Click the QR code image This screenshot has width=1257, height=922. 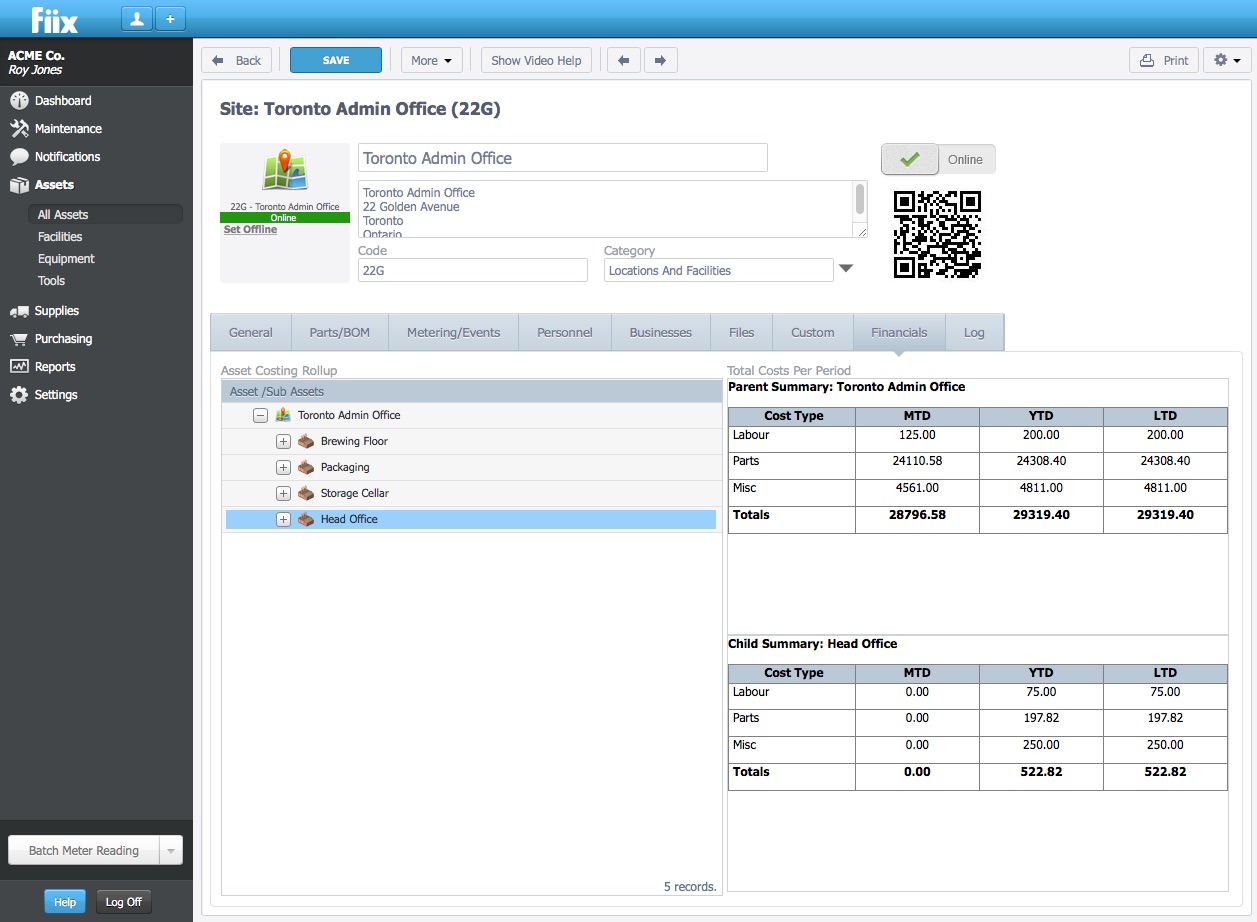click(937, 234)
